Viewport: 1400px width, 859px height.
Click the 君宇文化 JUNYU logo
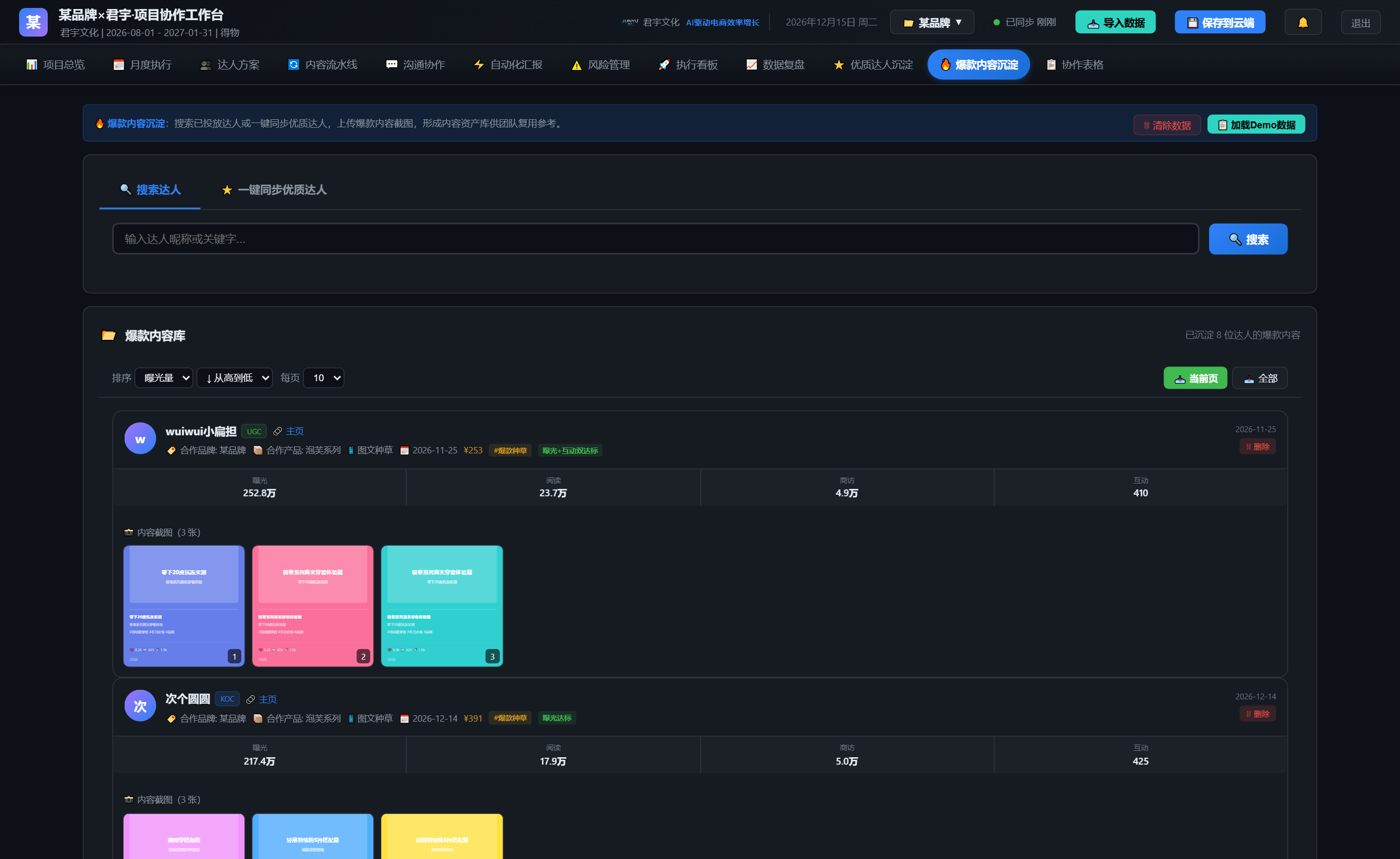click(x=629, y=22)
